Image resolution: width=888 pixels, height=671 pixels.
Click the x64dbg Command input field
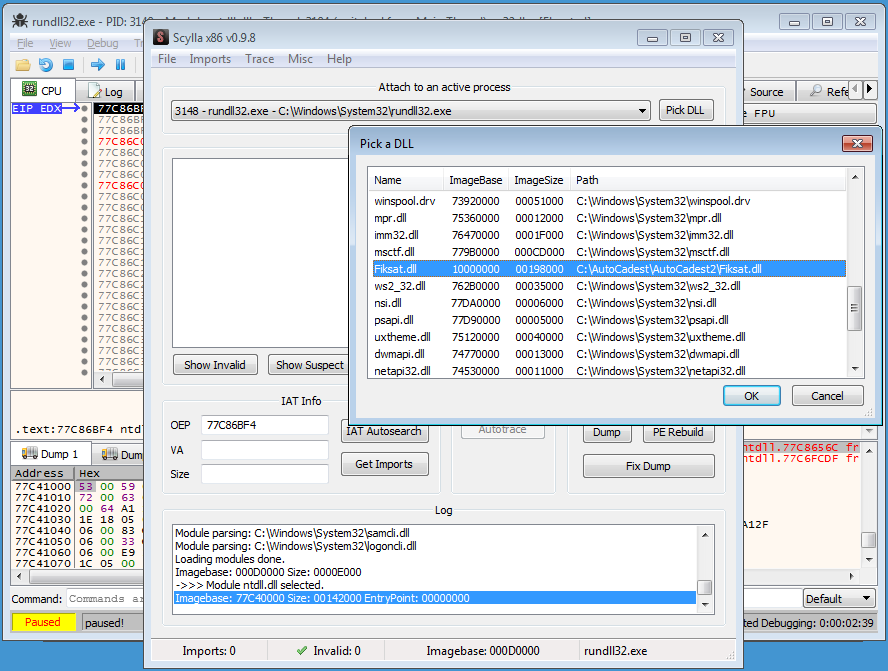coord(105,599)
